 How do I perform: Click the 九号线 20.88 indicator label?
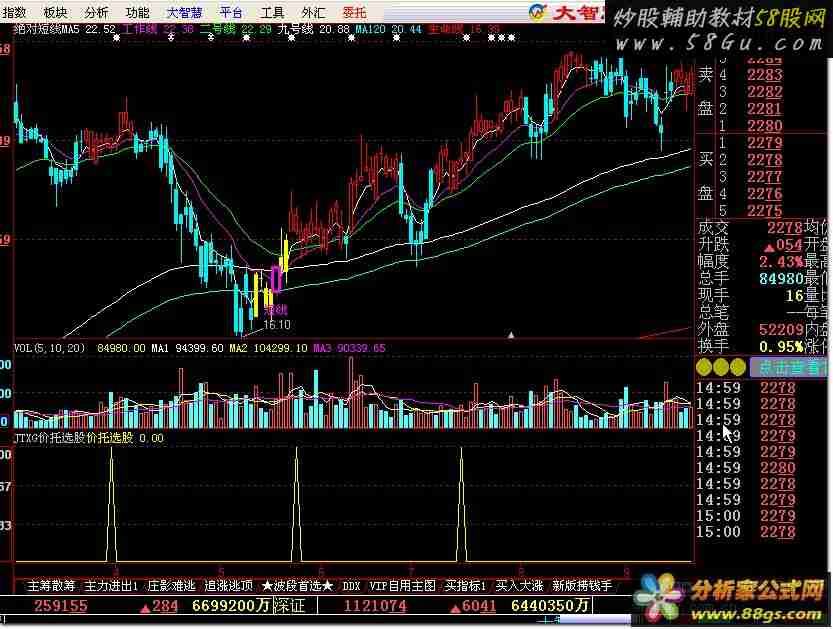click(313, 29)
